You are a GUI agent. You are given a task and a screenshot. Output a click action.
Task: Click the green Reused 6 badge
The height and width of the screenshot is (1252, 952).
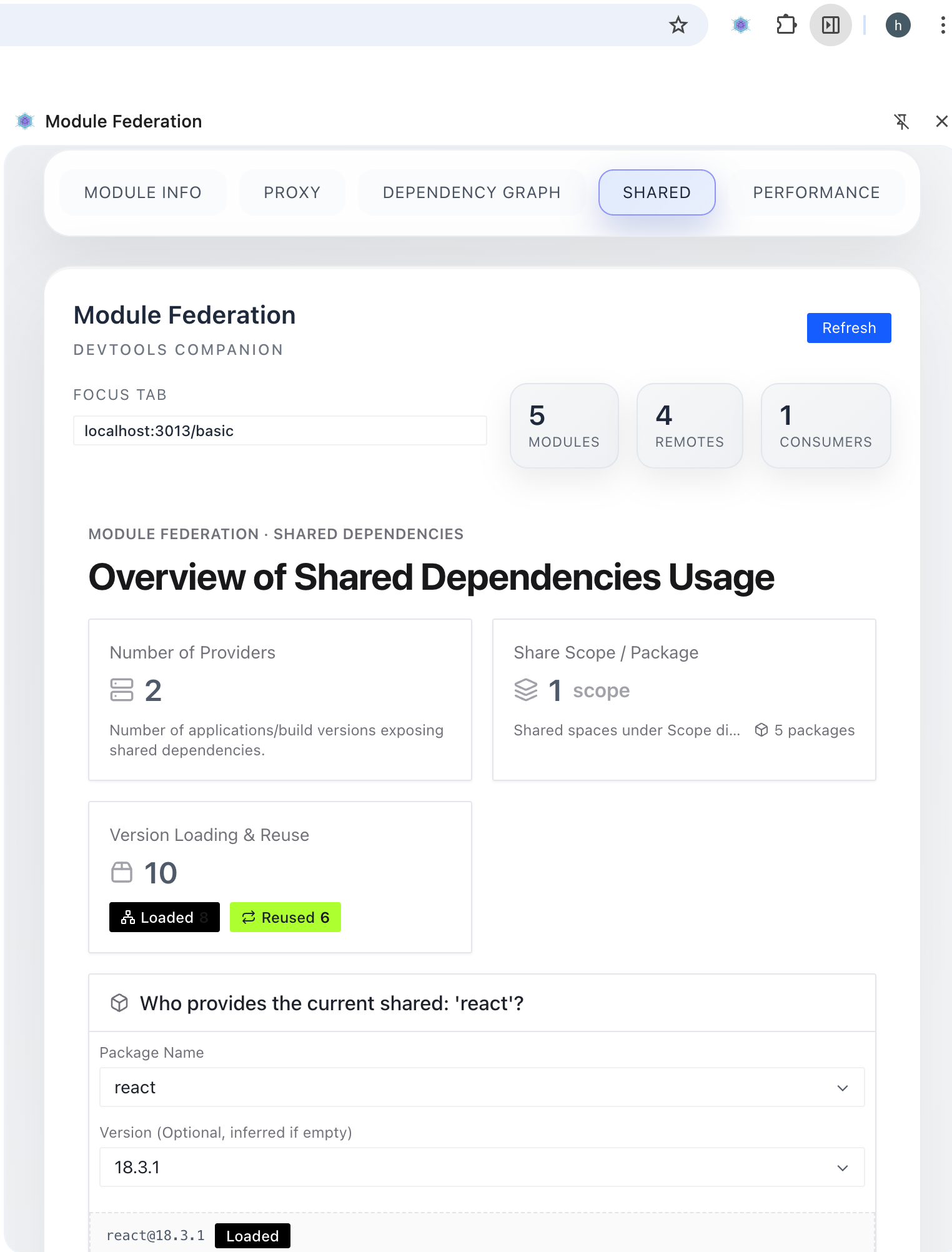tap(285, 917)
